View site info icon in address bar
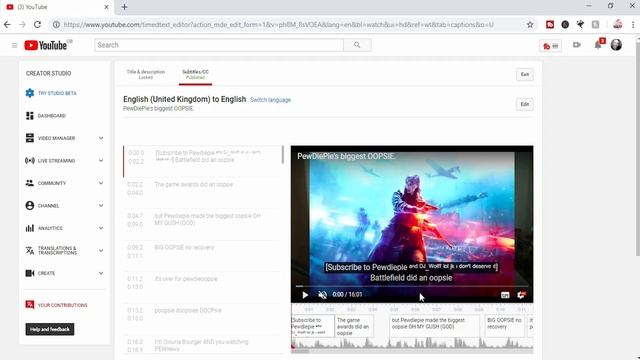Viewport: 640px width, 360px height. point(56,24)
